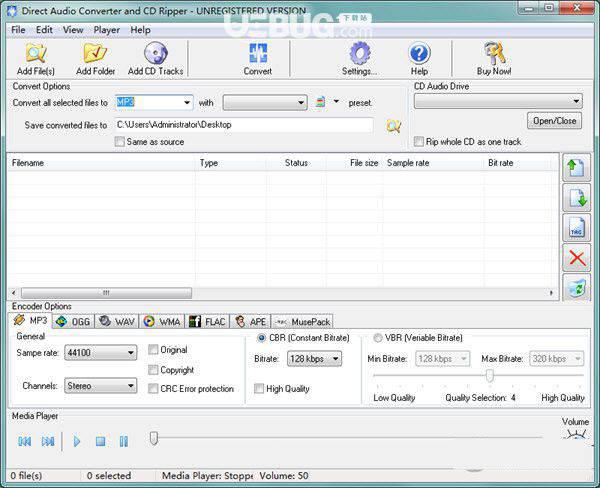Open the File menu
Viewport: 600px width, 488px height.
point(18,30)
